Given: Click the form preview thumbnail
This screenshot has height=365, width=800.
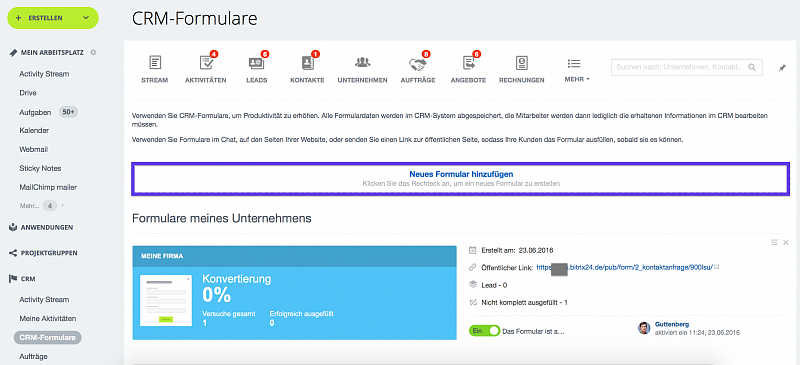Looking at the screenshot, I should click(x=166, y=302).
